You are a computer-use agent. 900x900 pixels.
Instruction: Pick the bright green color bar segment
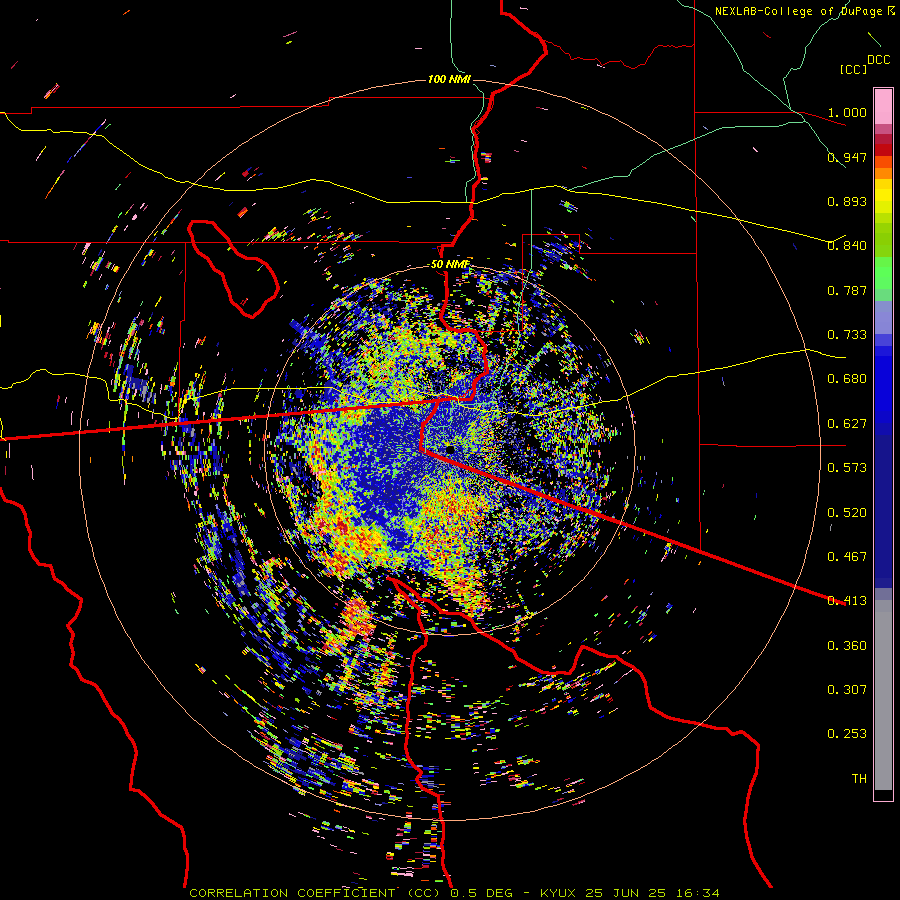coord(883,273)
